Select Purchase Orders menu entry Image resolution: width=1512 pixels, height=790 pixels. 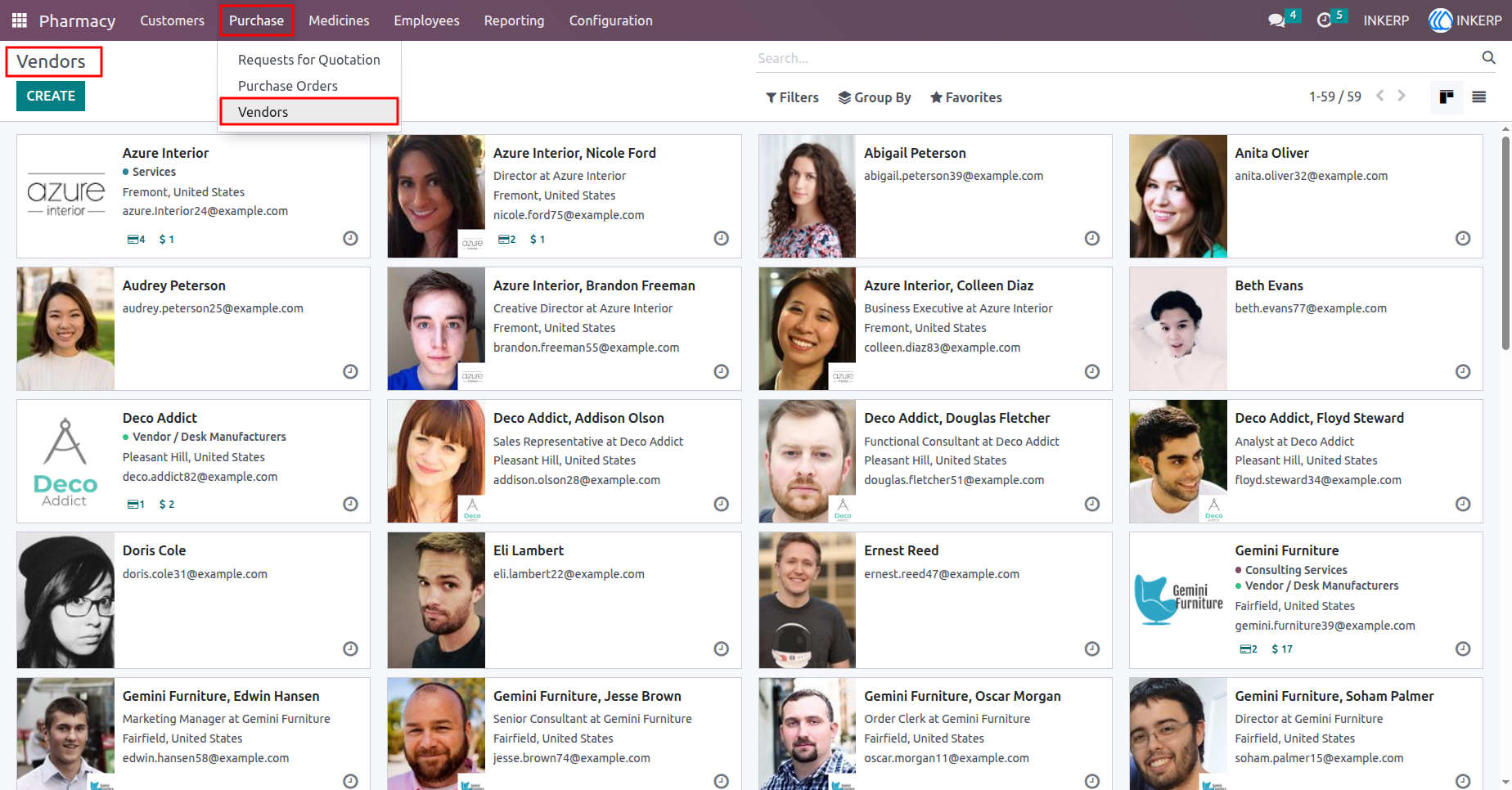[309, 86]
